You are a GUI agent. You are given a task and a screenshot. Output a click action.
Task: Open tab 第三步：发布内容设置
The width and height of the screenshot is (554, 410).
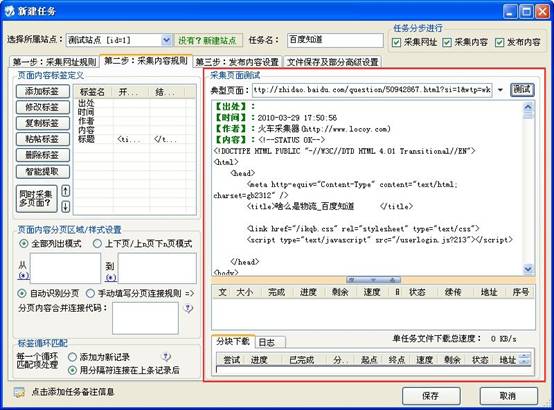[237, 62]
